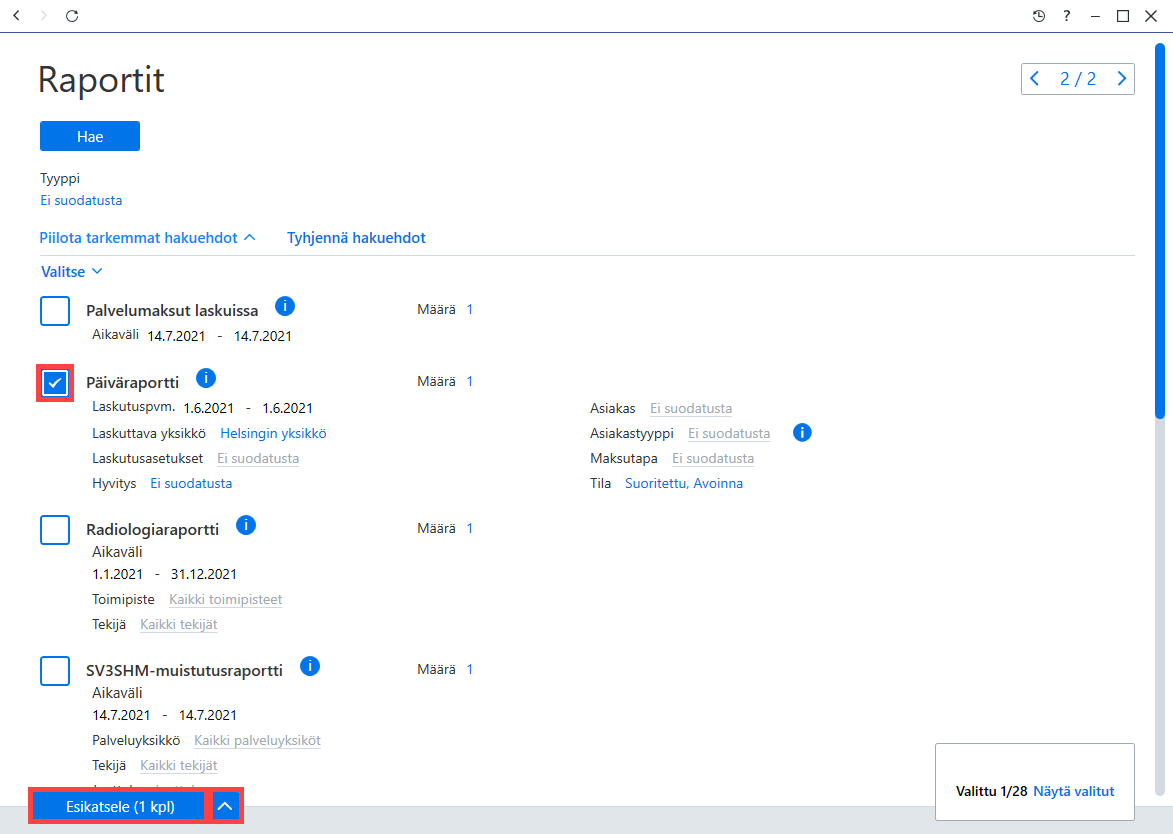Go to previous page in pager
The image size is (1173, 834).
(1035, 79)
